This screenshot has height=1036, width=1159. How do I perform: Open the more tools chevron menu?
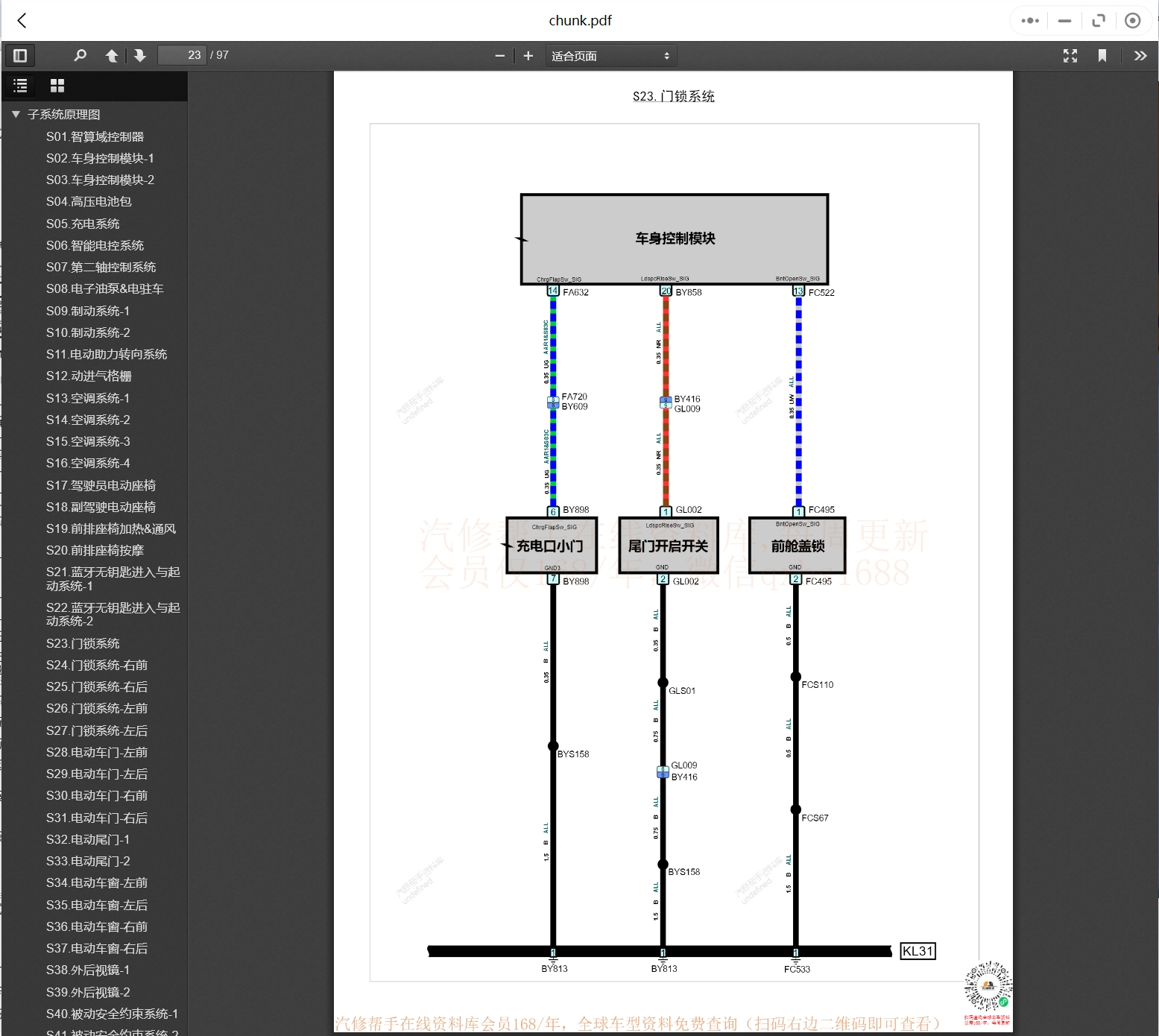[x=1140, y=56]
